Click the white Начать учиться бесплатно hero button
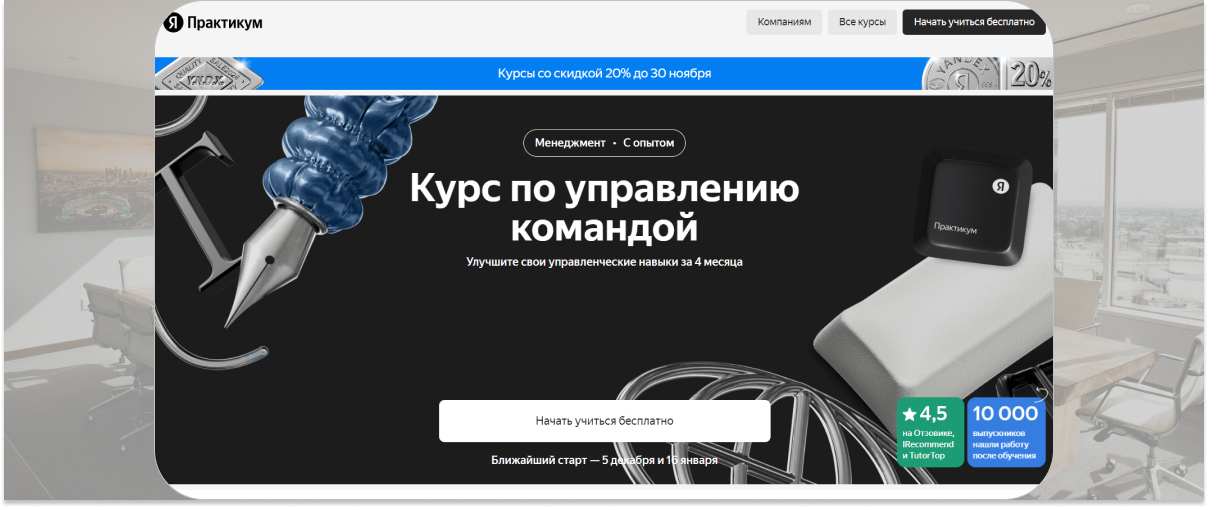The image size is (1208, 508). tap(604, 421)
